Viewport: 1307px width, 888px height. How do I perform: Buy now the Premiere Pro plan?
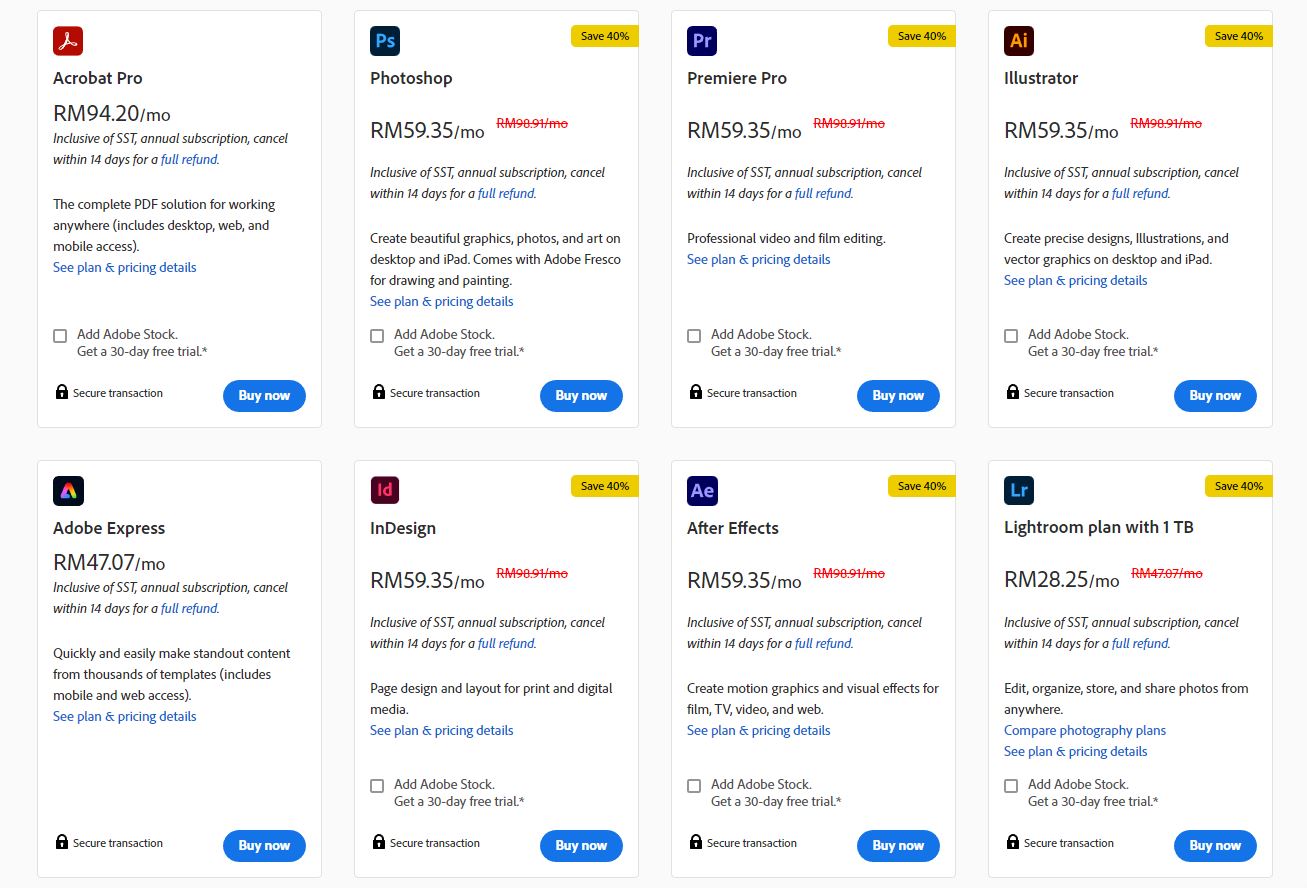pos(898,396)
